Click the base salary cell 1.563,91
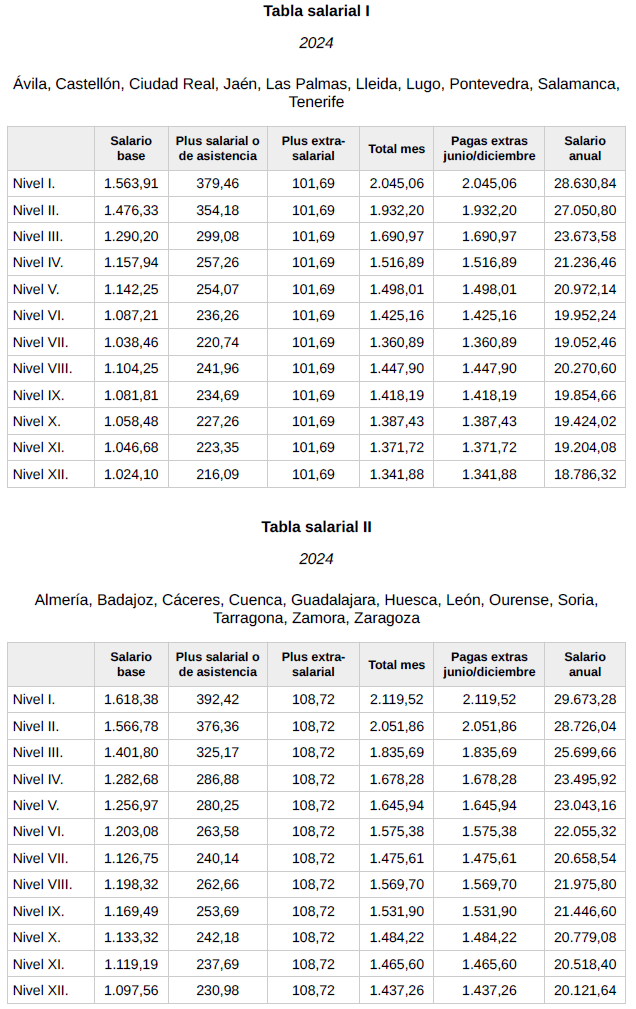The image size is (636, 1009). pos(131,184)
